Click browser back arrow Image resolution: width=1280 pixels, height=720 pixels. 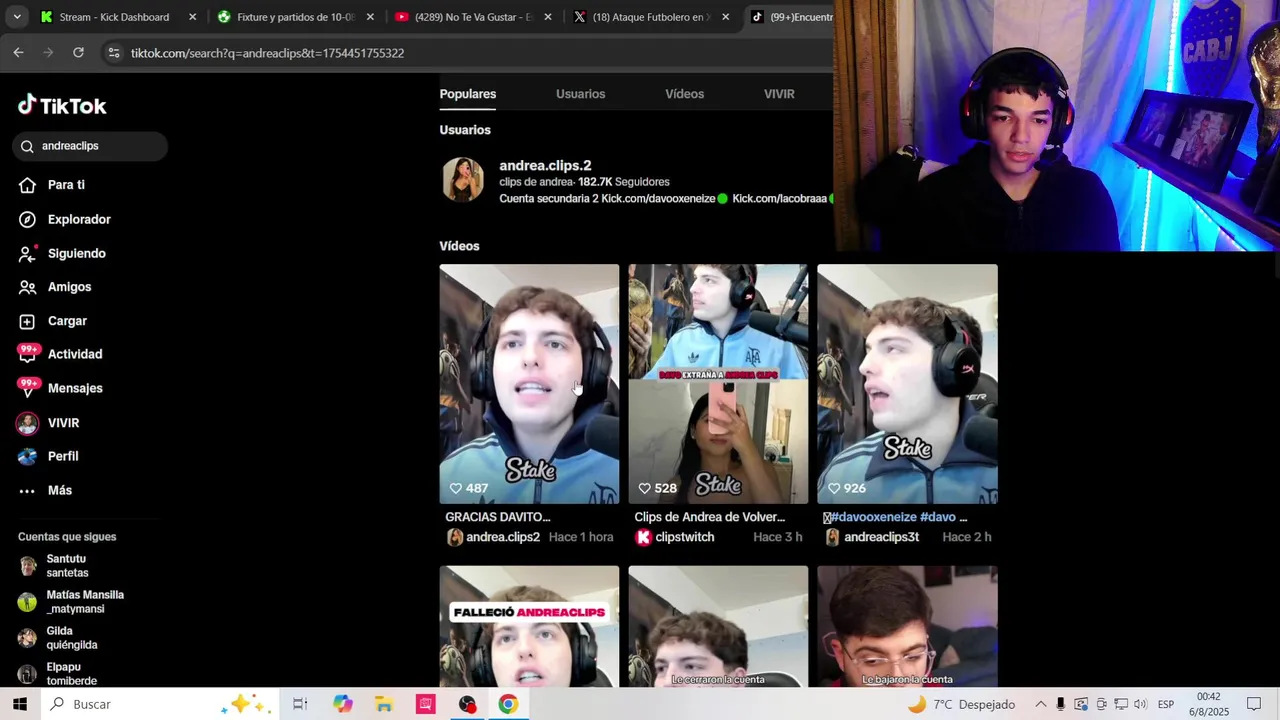(18, 52)
